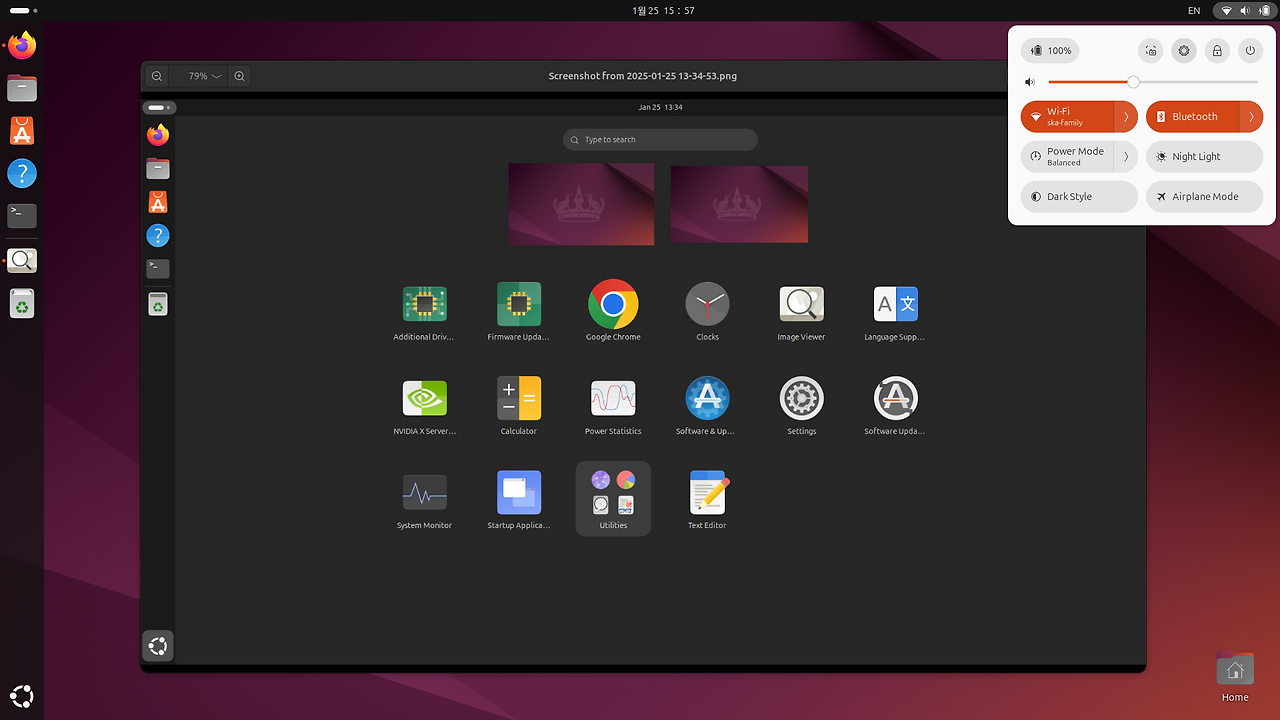The height and width of the screenshot is (720, 1280).
Task: Launch Firefox from the Ubuntu dock
Action: [22, 46]
